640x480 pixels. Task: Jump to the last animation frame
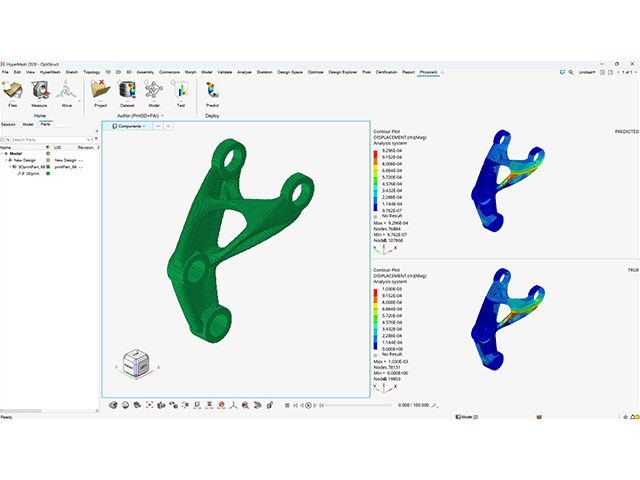pyautogui.click(x=322, y=405)
